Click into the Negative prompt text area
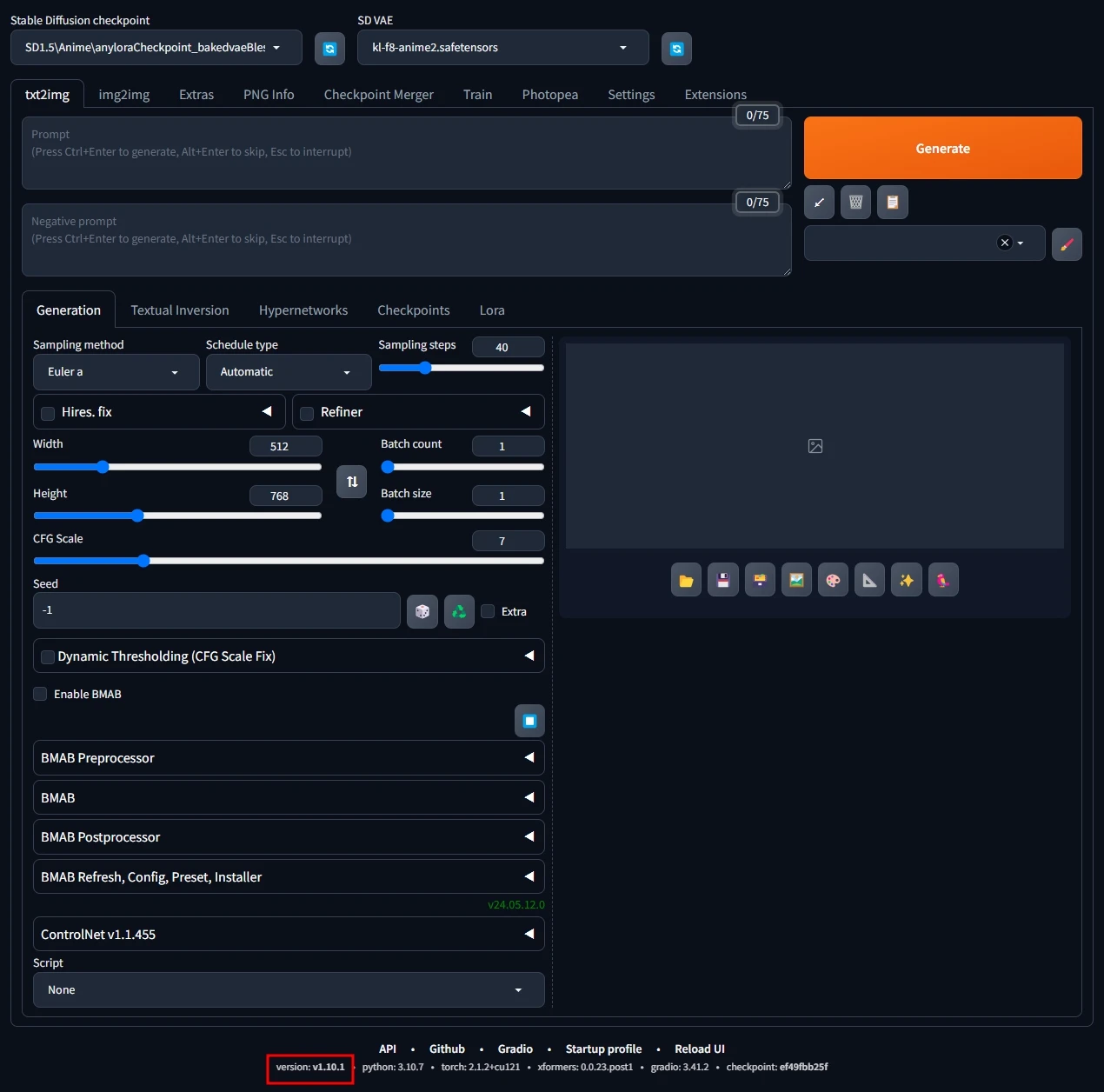Viewport: 1104px width, 1092px height. 407,240
